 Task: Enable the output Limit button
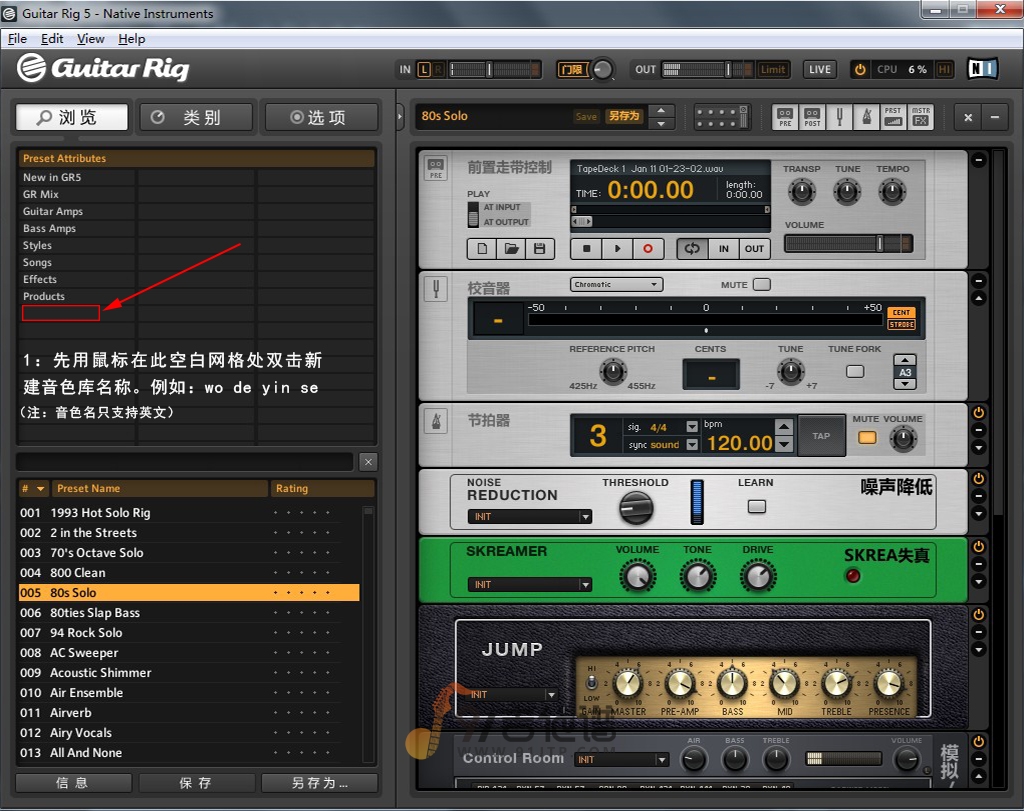pyautogui.click(x=773, y=69)
